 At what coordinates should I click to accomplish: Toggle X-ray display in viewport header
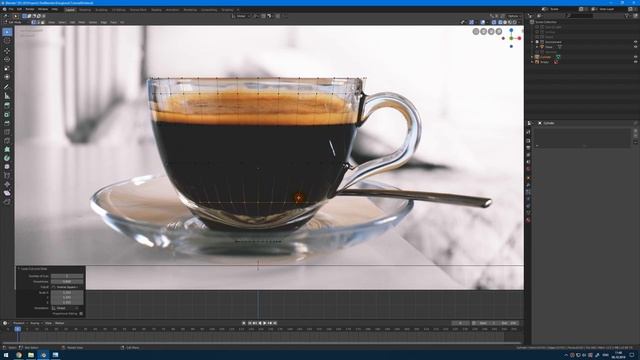point(494,22)
